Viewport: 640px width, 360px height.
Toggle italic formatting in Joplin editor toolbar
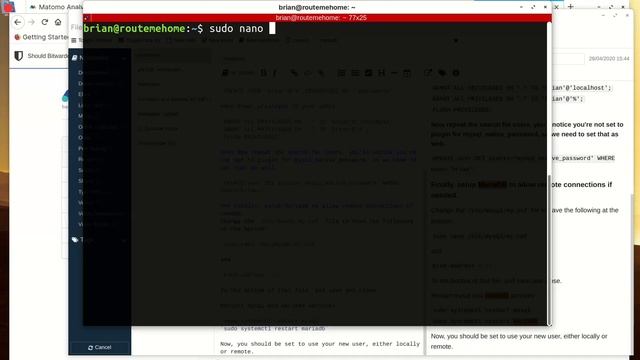point(275,73)
